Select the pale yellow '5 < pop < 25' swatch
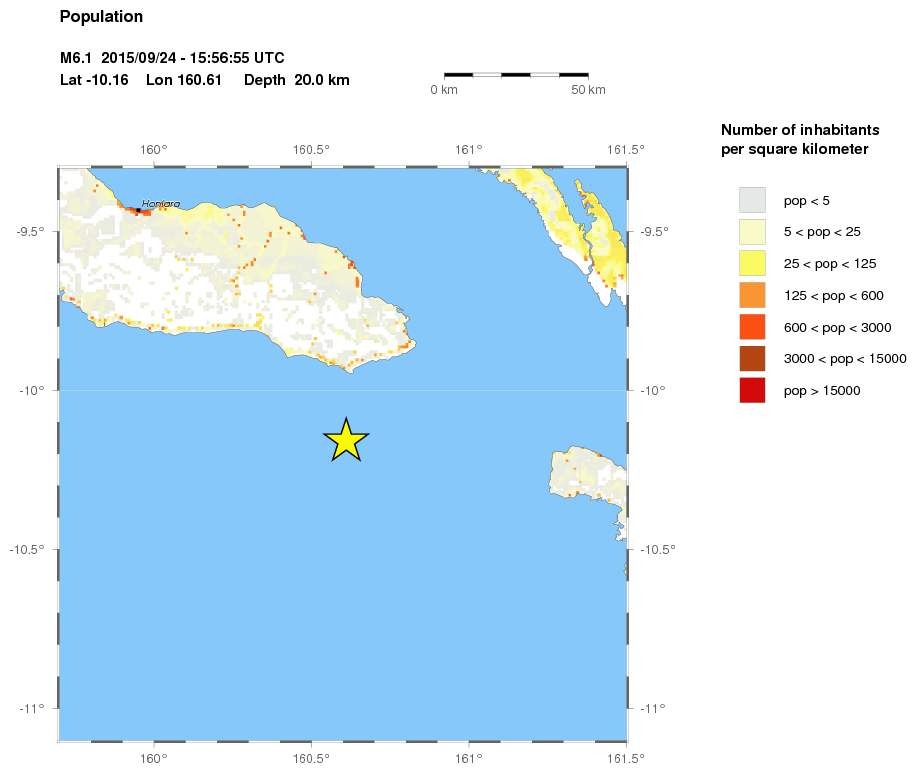917x773 pixels. tap(752, 232)
